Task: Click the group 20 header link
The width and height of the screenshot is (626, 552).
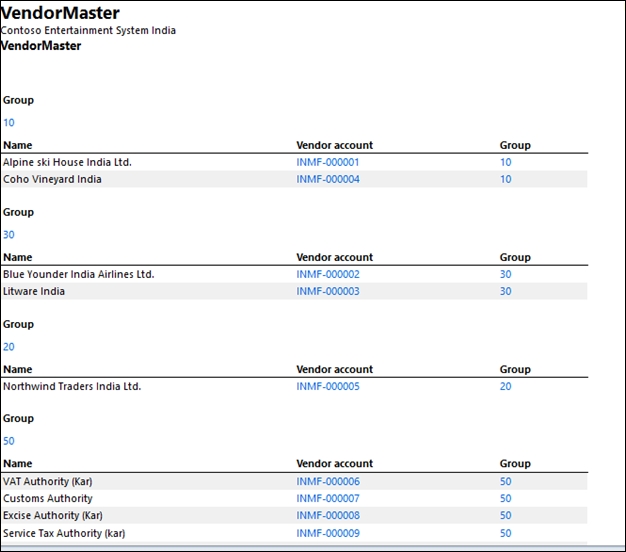Action: pyautogui.click(x=9, y=347)
